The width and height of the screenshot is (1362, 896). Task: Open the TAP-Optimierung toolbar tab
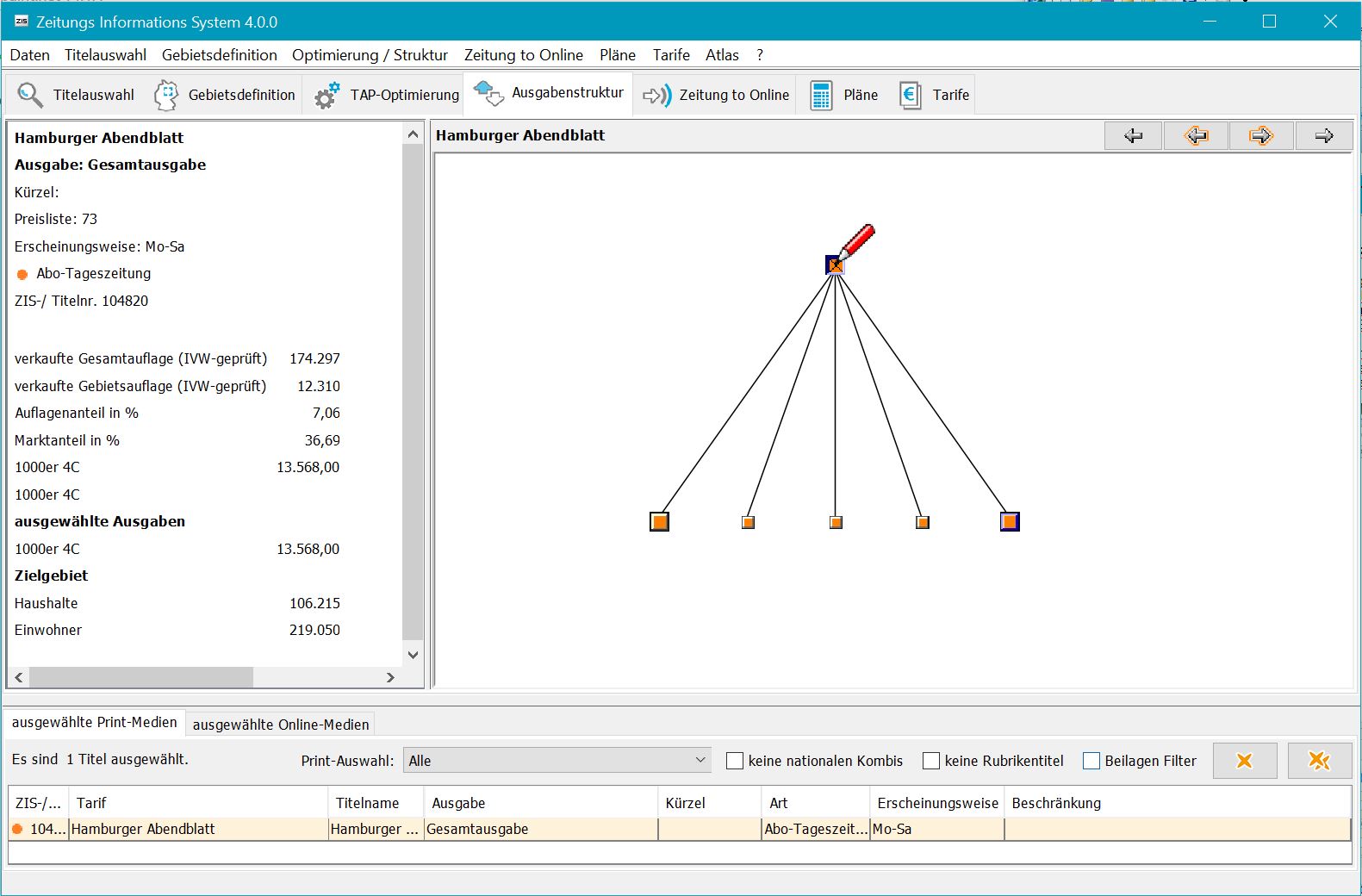tap(385, 95)
